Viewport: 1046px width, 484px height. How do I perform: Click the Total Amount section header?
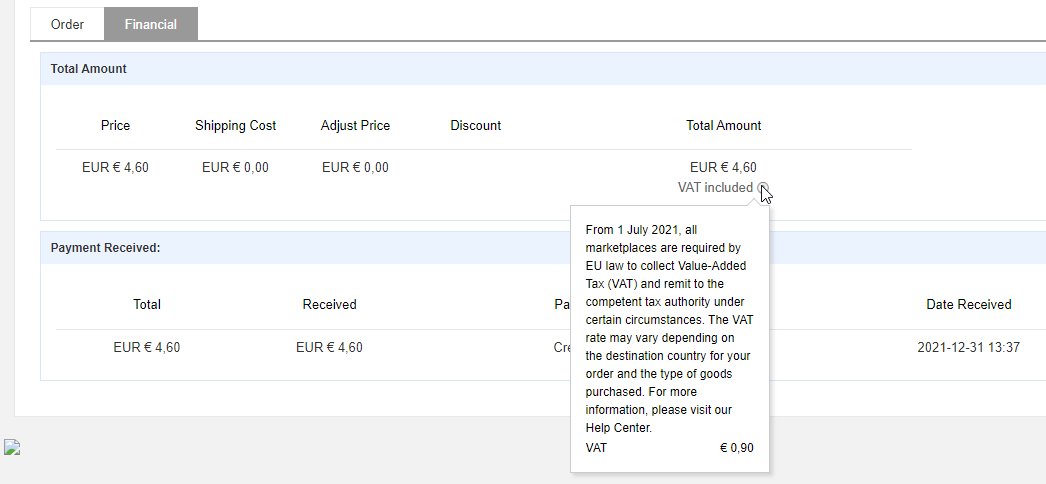pos(89,69)
